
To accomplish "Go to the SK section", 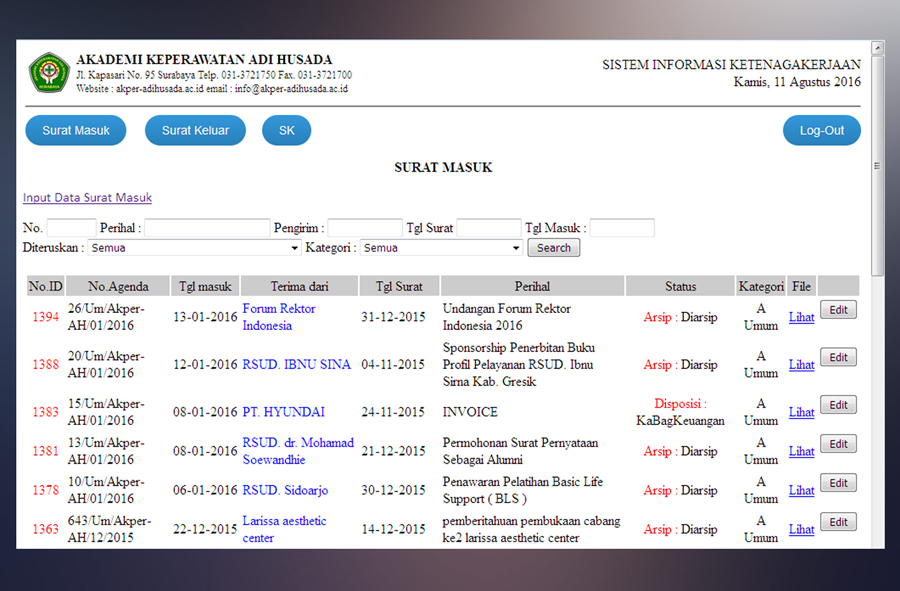I will [x=286, y=131].
